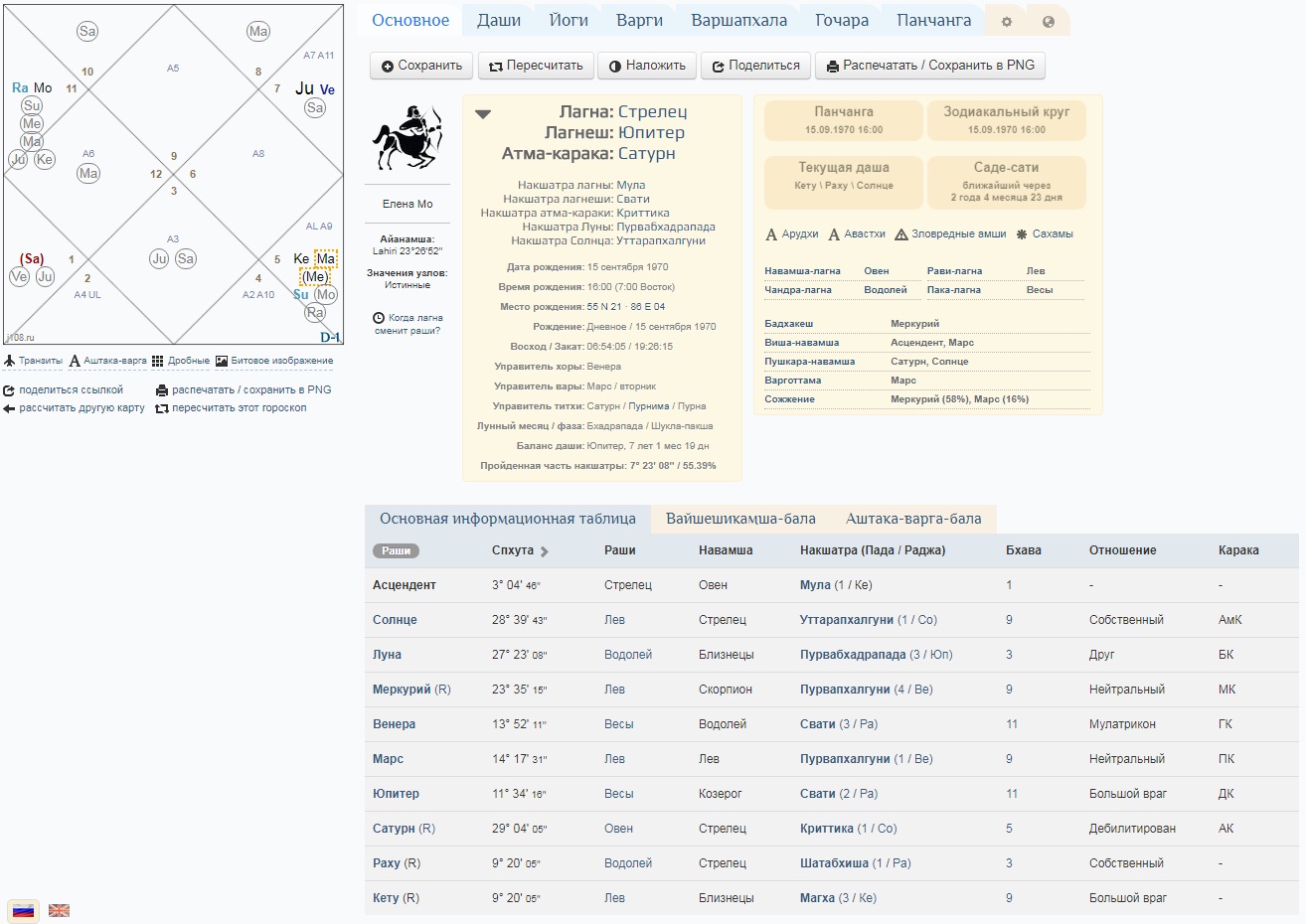This screenshot has width=1306, height=924.
Task: Click Когда лагна сменит раши link
Action: coord(408,324)
